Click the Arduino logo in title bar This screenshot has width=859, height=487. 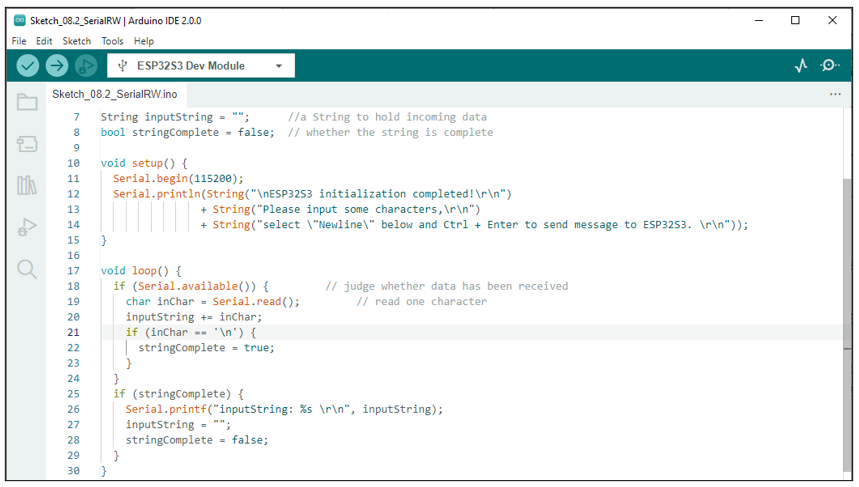(x=20, y=20)
